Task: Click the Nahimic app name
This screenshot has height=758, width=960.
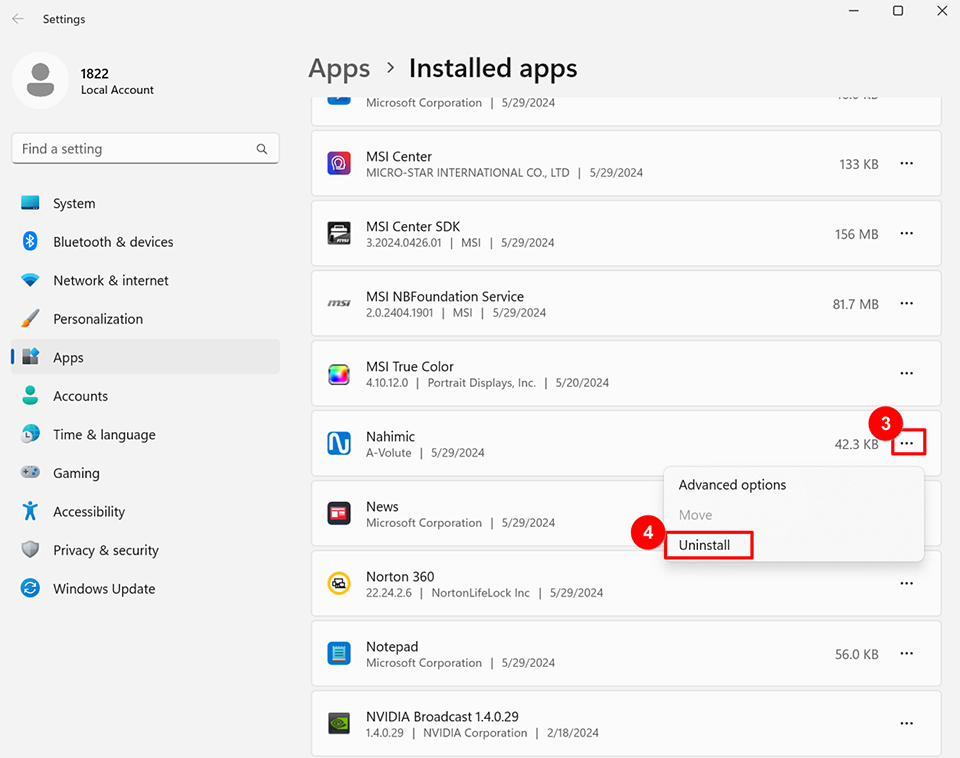Action: coord(390,437)
